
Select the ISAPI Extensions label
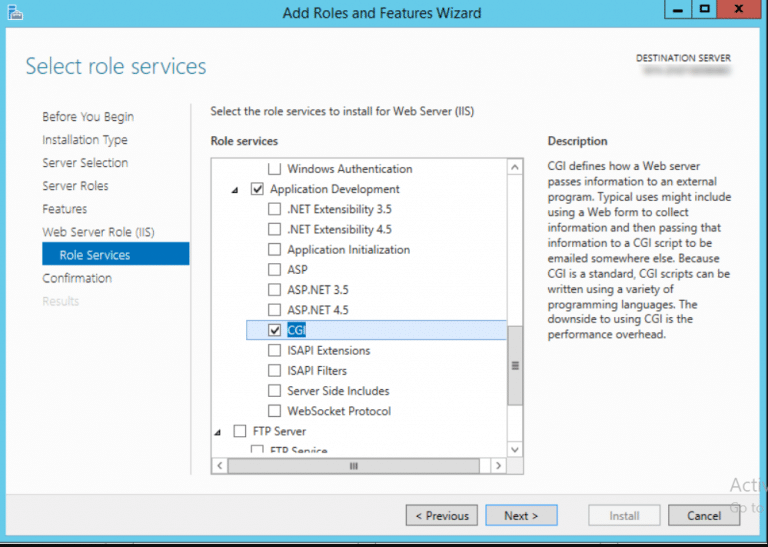pyautogui.click(x=329, y=350)
